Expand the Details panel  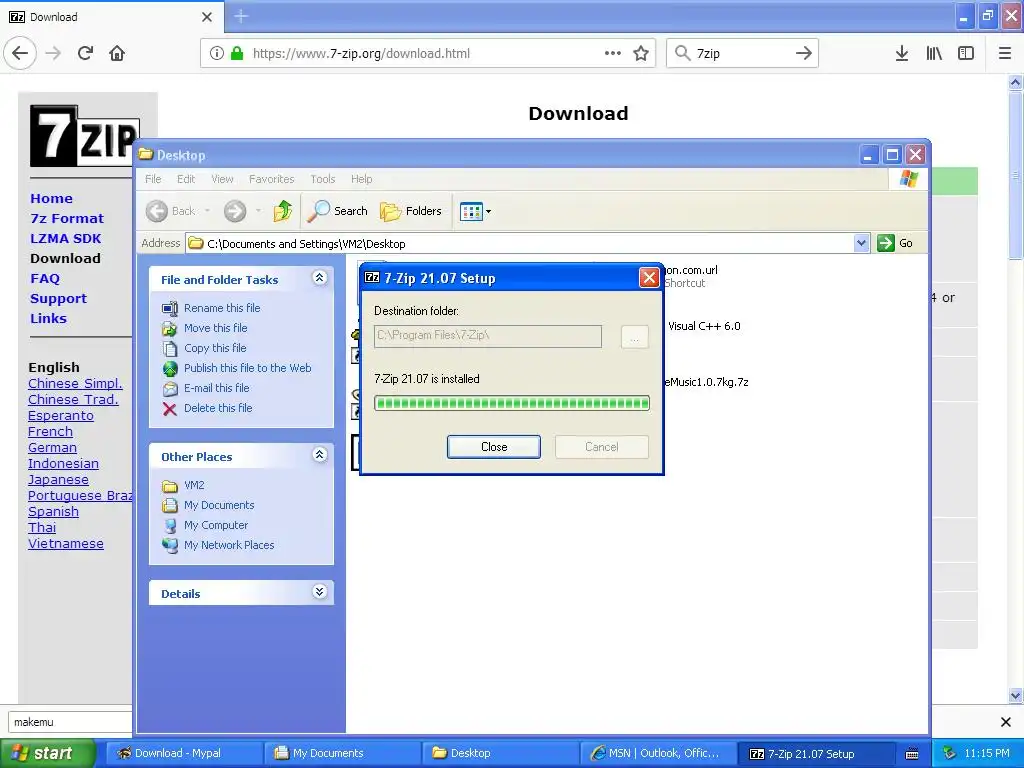[x=319, y=592]
